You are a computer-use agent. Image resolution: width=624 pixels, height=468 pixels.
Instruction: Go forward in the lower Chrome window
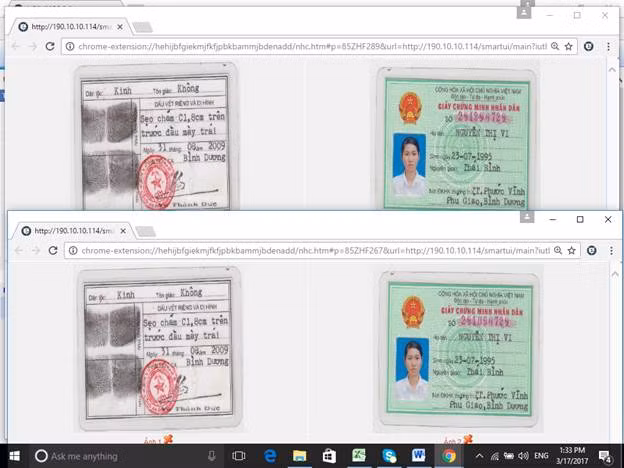tap(36, 250)
